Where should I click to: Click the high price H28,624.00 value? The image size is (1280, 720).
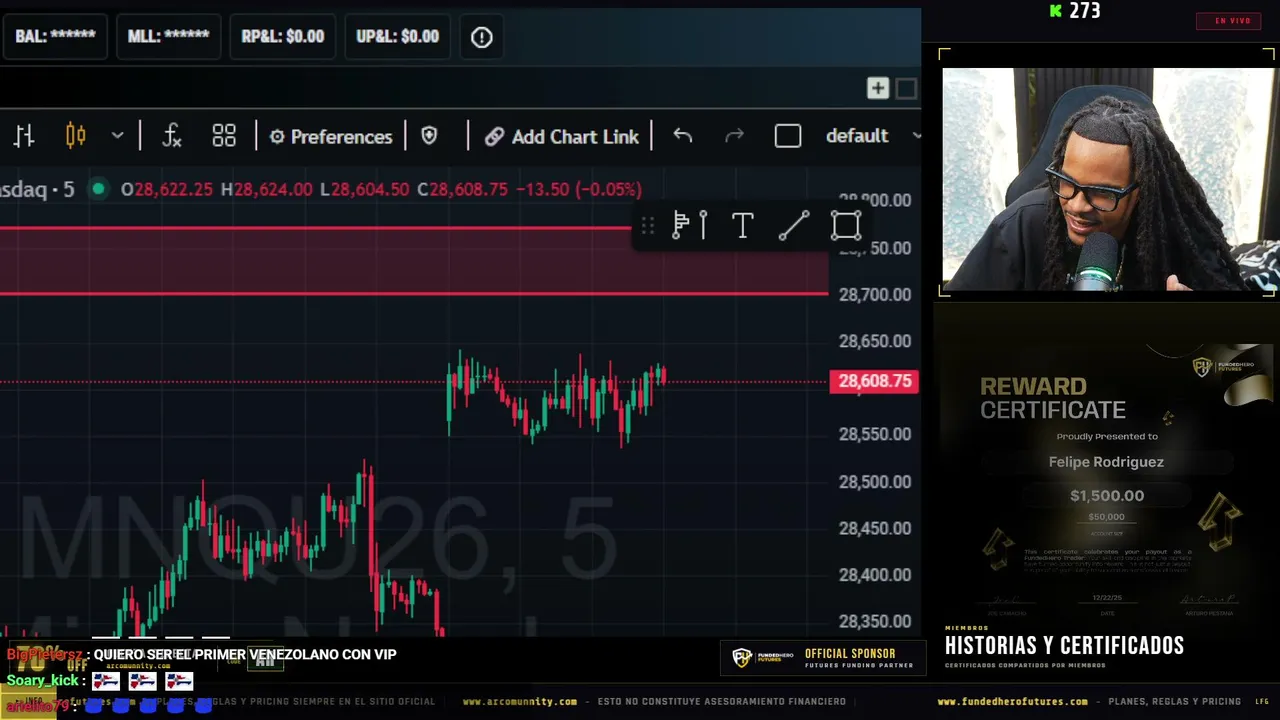pyautogui.click(x=267, y=189)
